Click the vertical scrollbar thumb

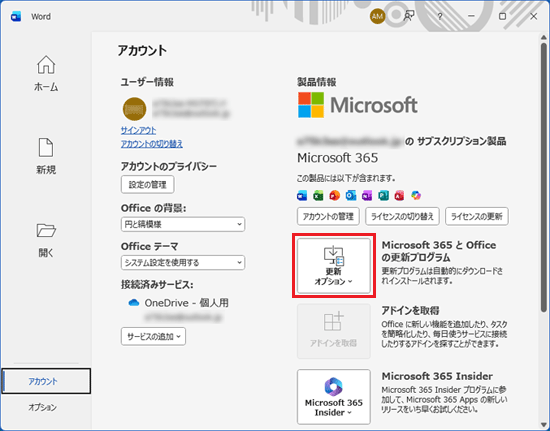pos(544,176)
